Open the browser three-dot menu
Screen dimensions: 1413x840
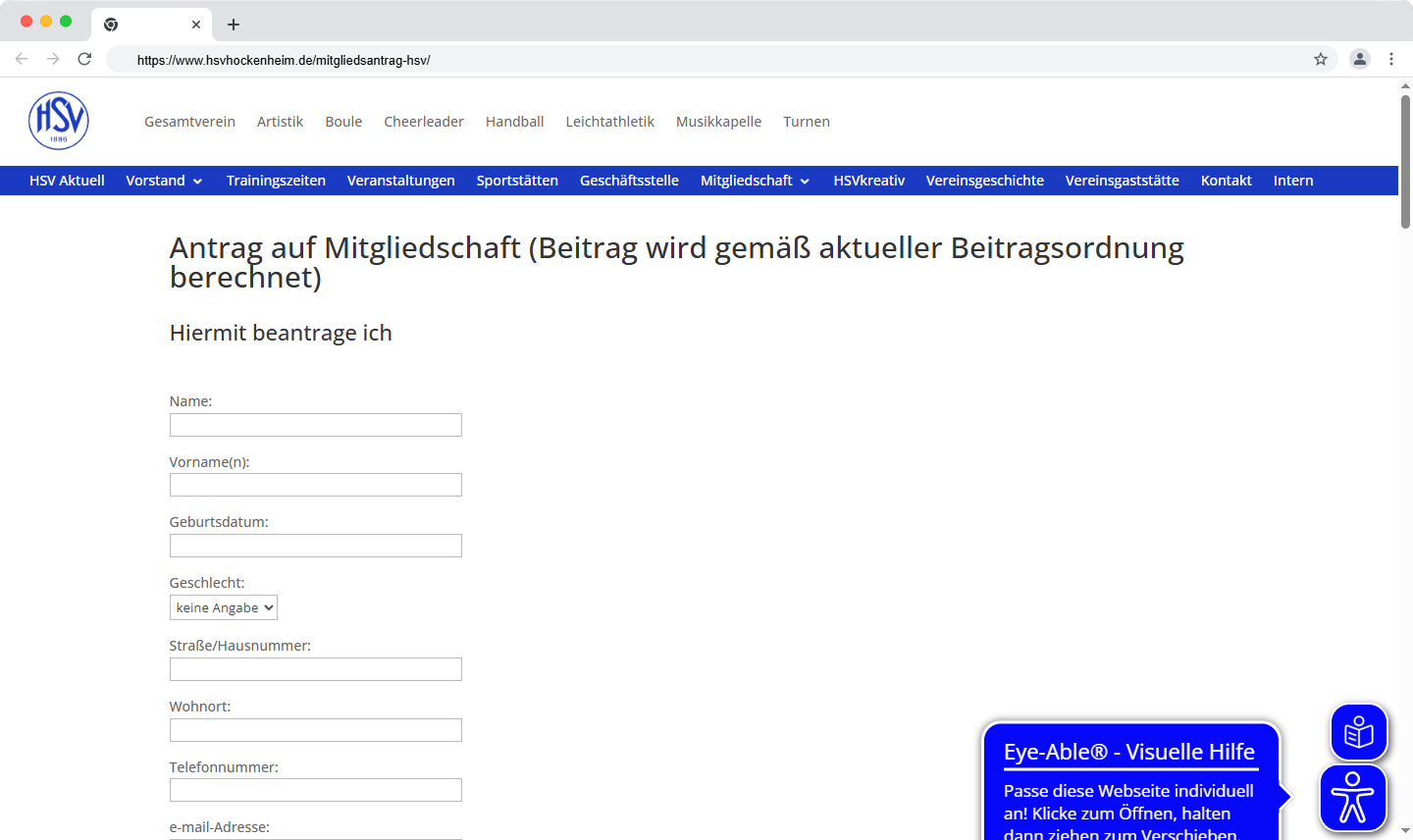tap(1391, 59)
